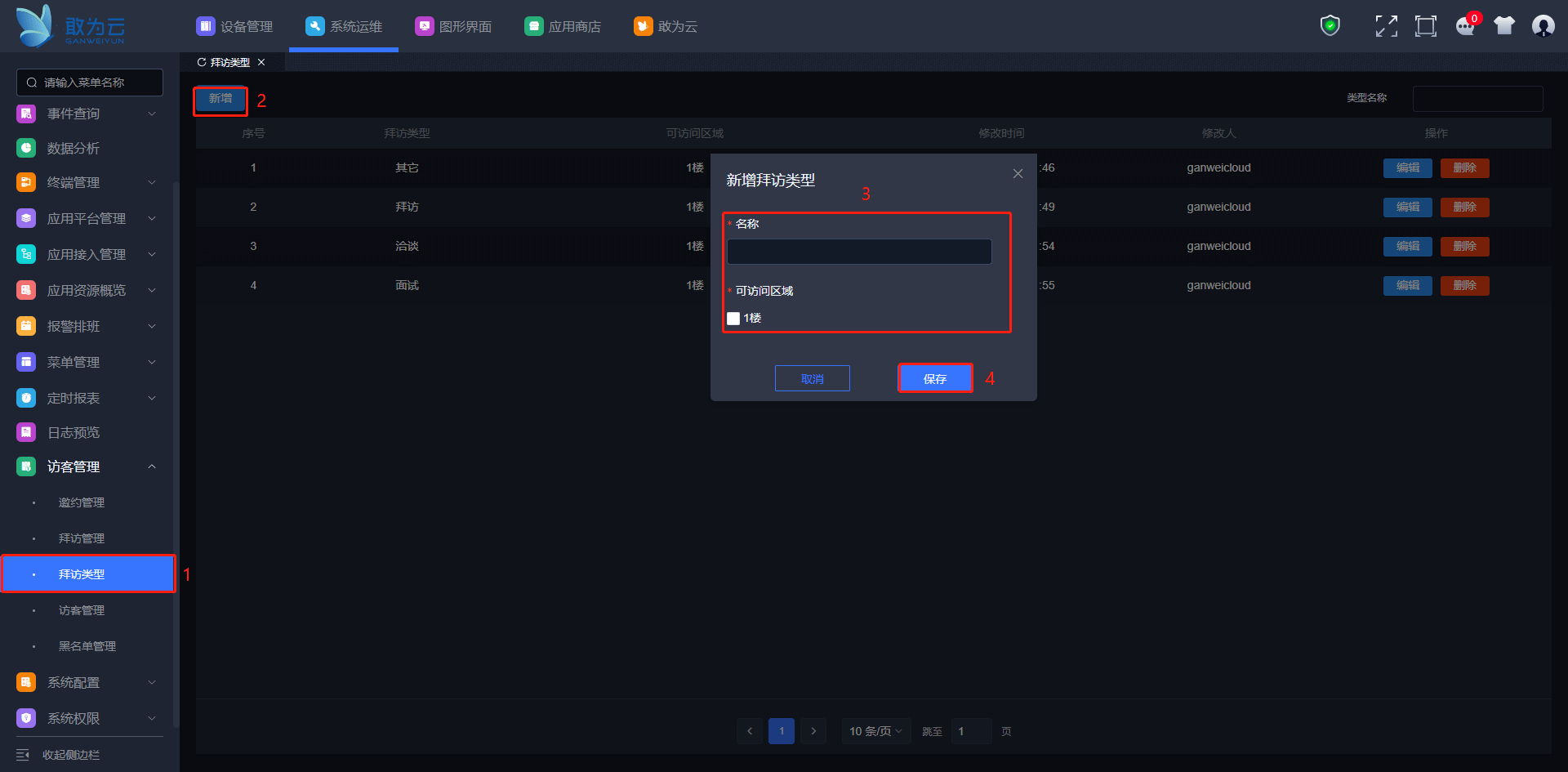
Task: Click the 应用平台管理 sidebar icon
Action: pos(26,218)
